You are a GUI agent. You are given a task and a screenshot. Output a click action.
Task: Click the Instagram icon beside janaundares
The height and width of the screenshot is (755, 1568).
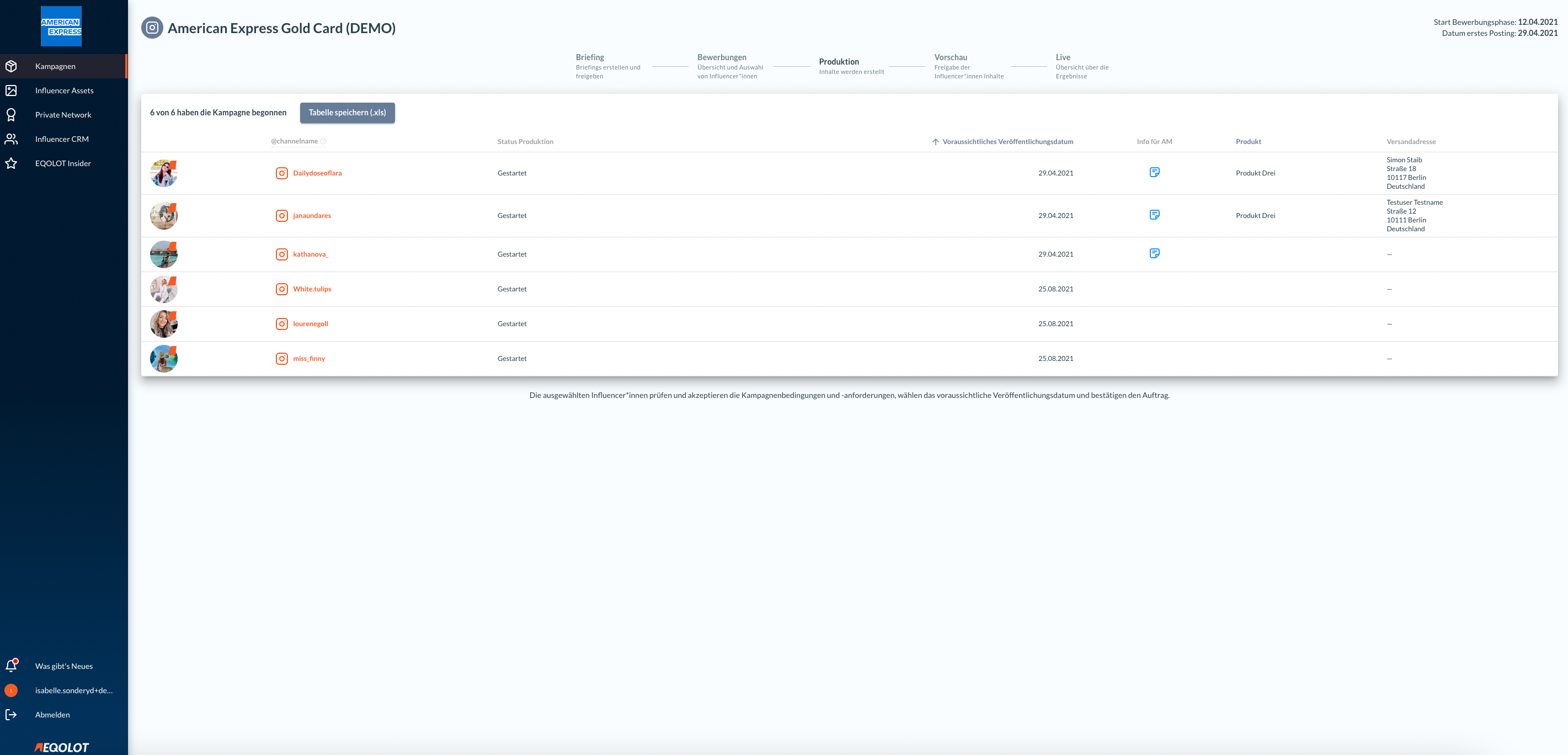tap(282, 216)
